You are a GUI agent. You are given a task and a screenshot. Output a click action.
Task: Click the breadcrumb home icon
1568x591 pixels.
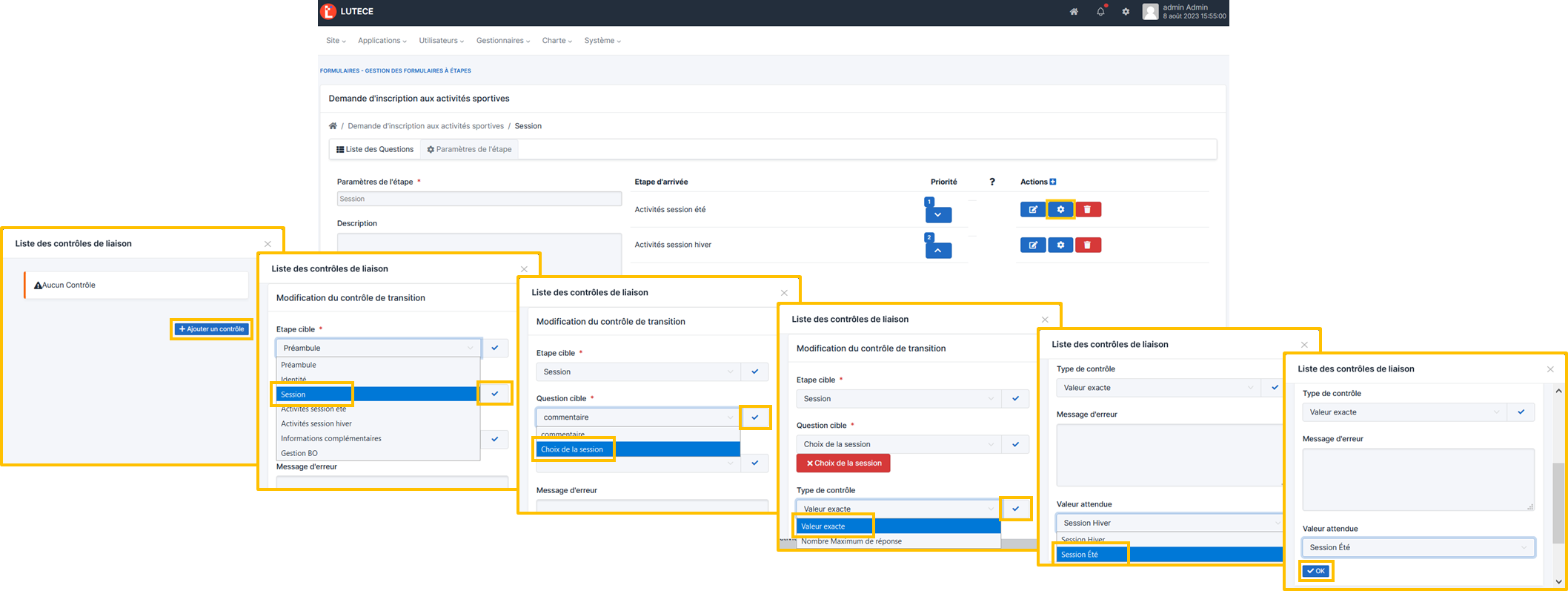(x=333, y=126)
